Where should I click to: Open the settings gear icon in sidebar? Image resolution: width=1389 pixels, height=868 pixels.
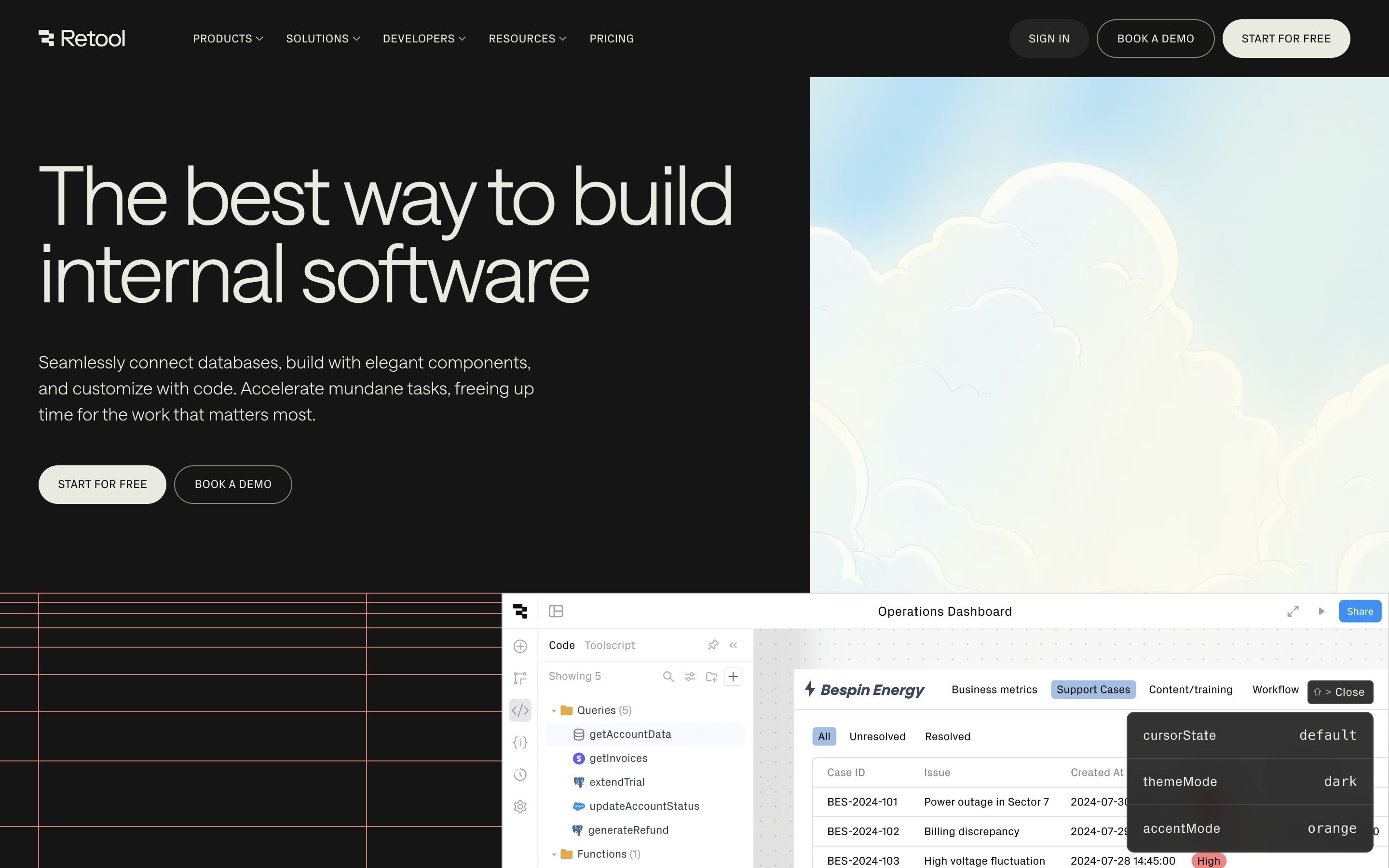point(520,807)
